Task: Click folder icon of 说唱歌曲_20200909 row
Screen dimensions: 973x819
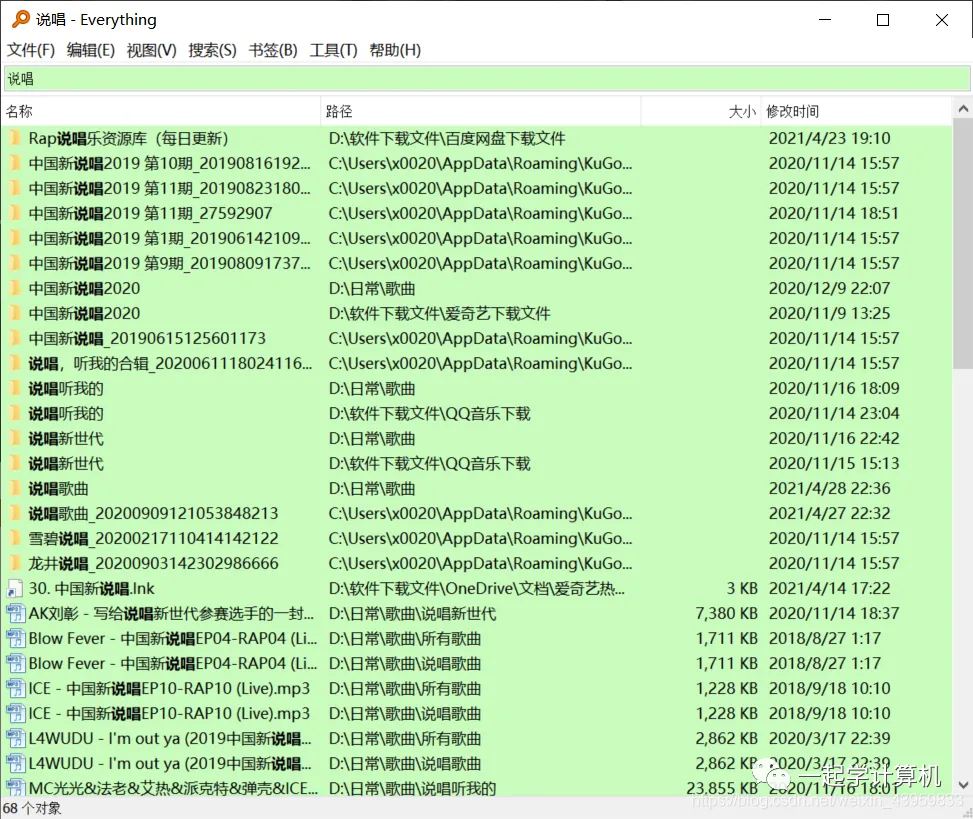Action: tap(15, 513)
